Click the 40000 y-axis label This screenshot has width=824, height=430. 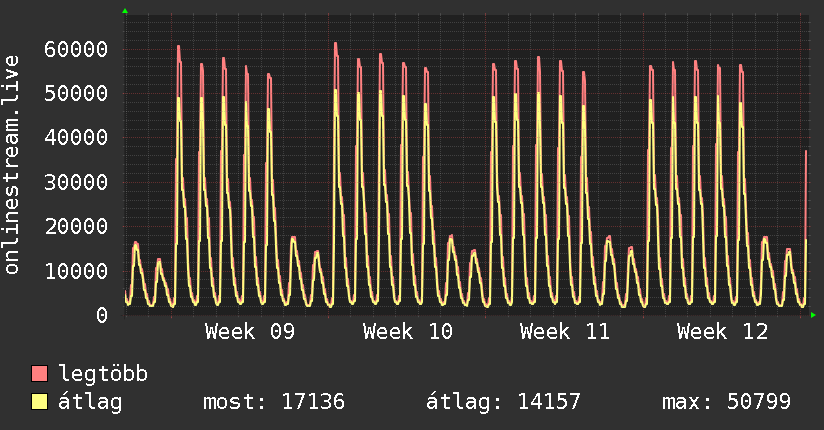click(x=76, y=138)
